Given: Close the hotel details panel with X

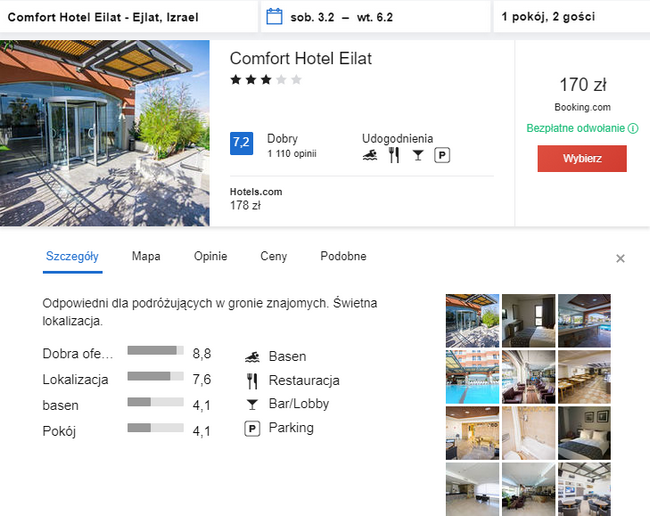Looking at the screenshot, I should (620, 259).
